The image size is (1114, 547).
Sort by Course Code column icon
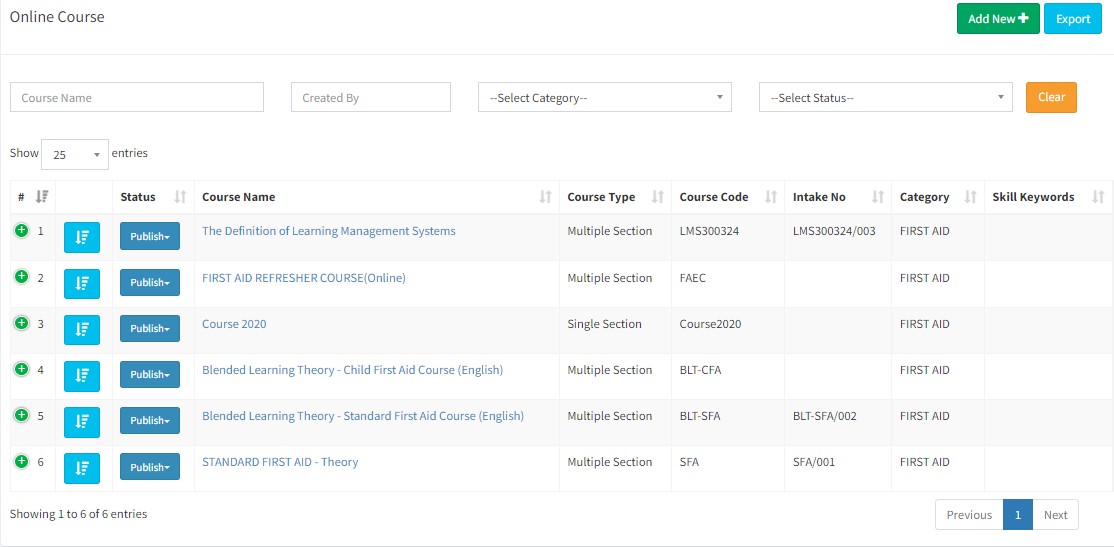click(x=770, y=197)
